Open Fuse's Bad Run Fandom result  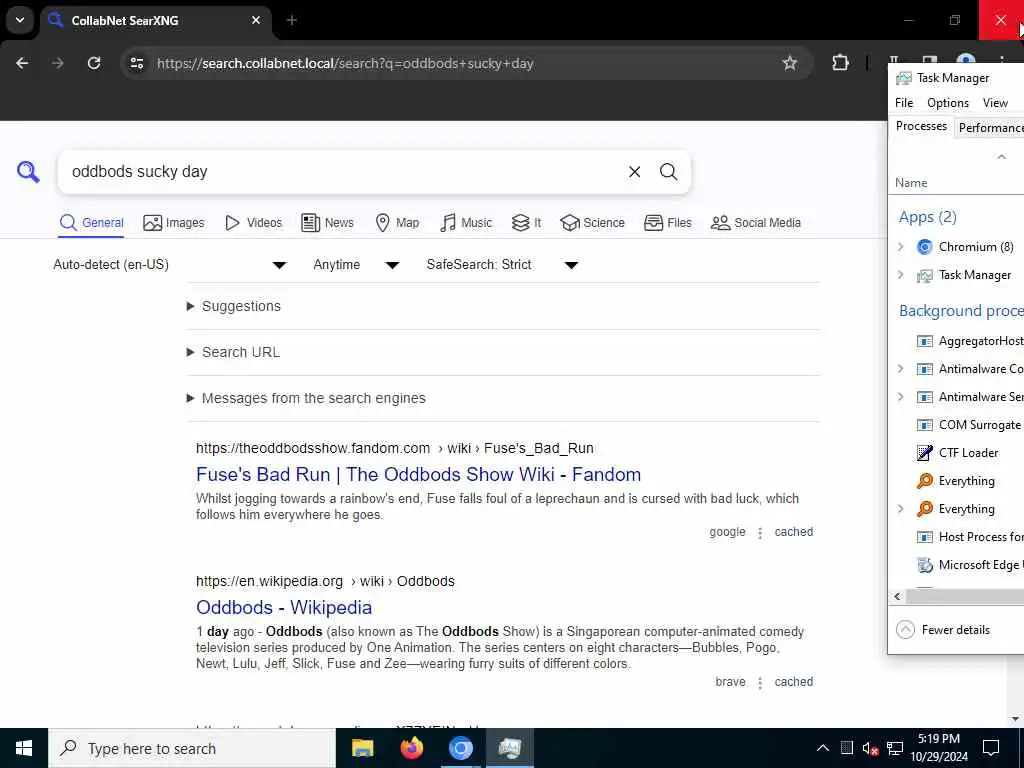coord(419,474)
